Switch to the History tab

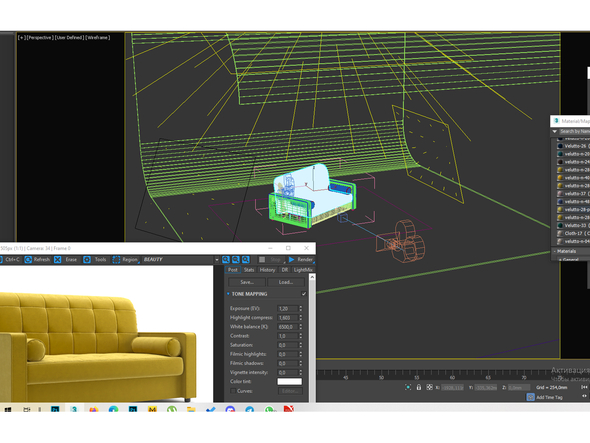pos(267,270)
